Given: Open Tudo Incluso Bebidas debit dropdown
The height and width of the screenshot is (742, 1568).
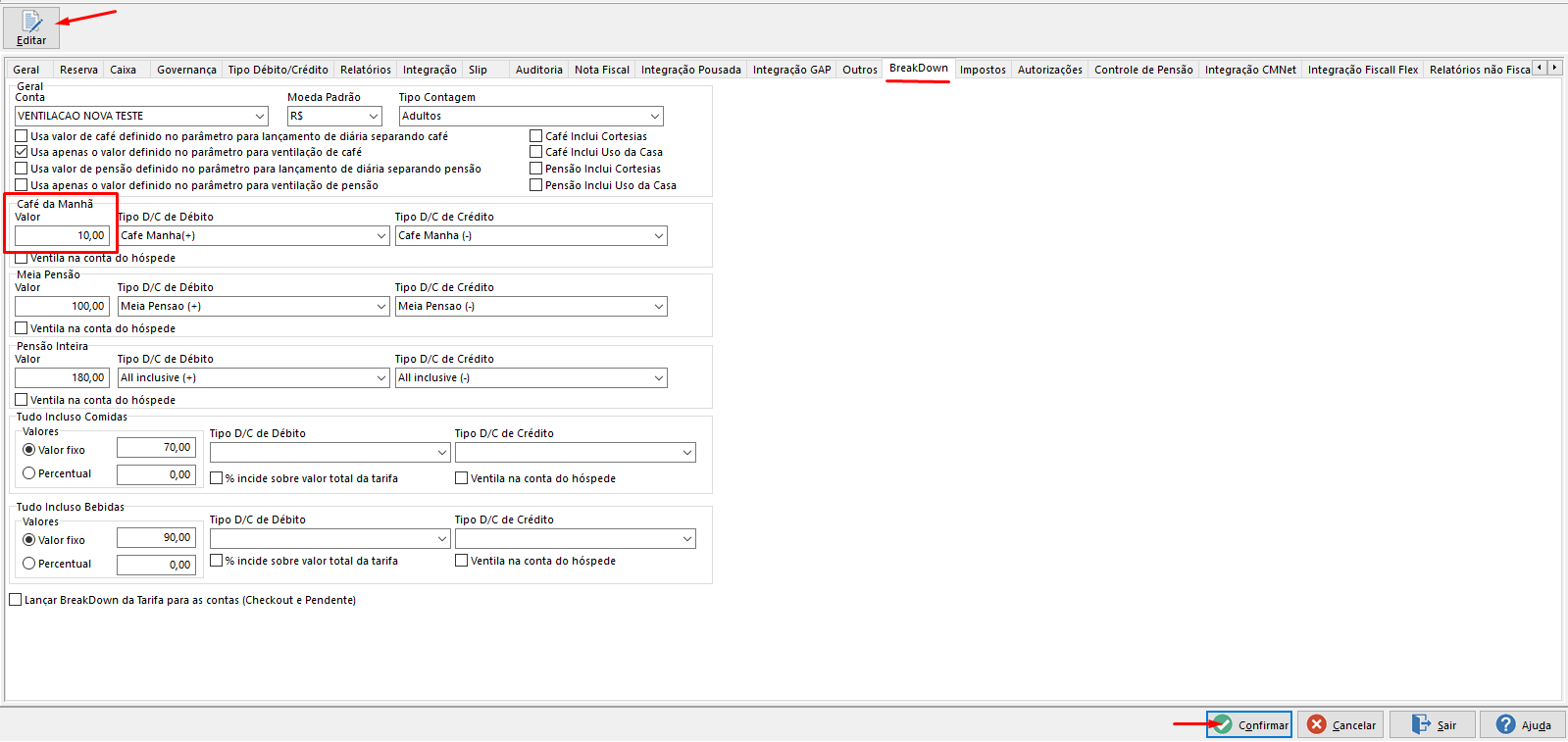Looking at the screenshot, I should click(441, 539).
